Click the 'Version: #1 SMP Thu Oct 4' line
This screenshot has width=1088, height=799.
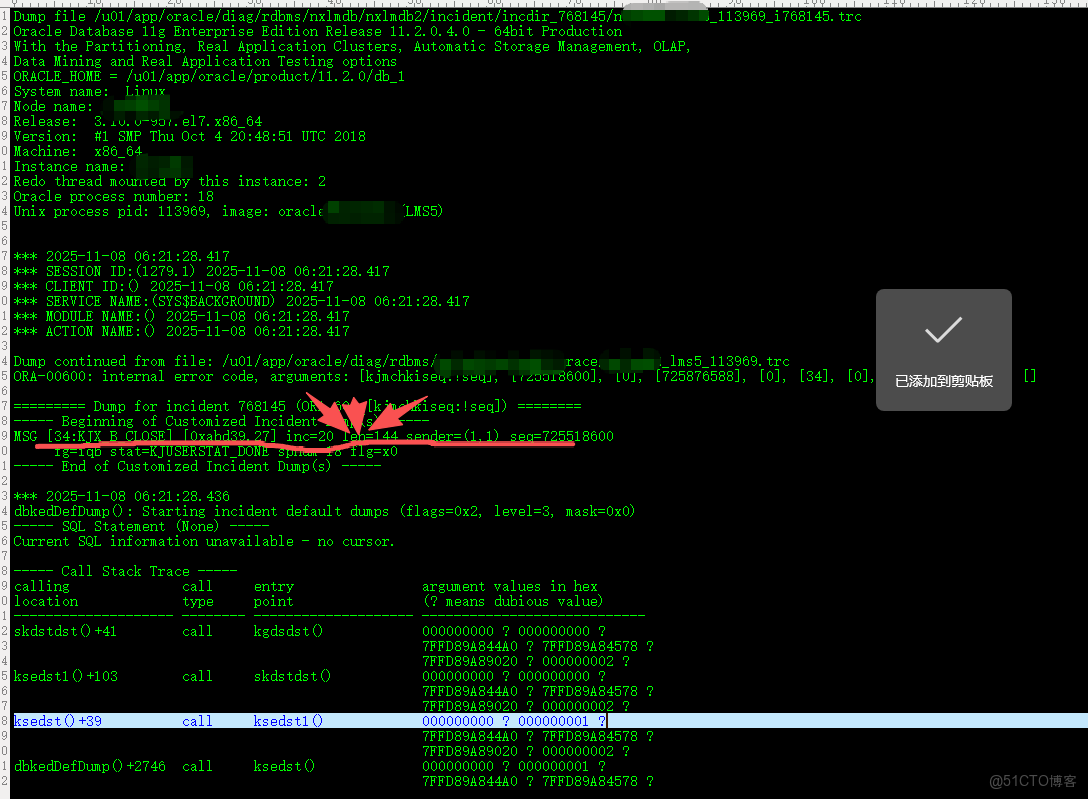pos(189,137)
